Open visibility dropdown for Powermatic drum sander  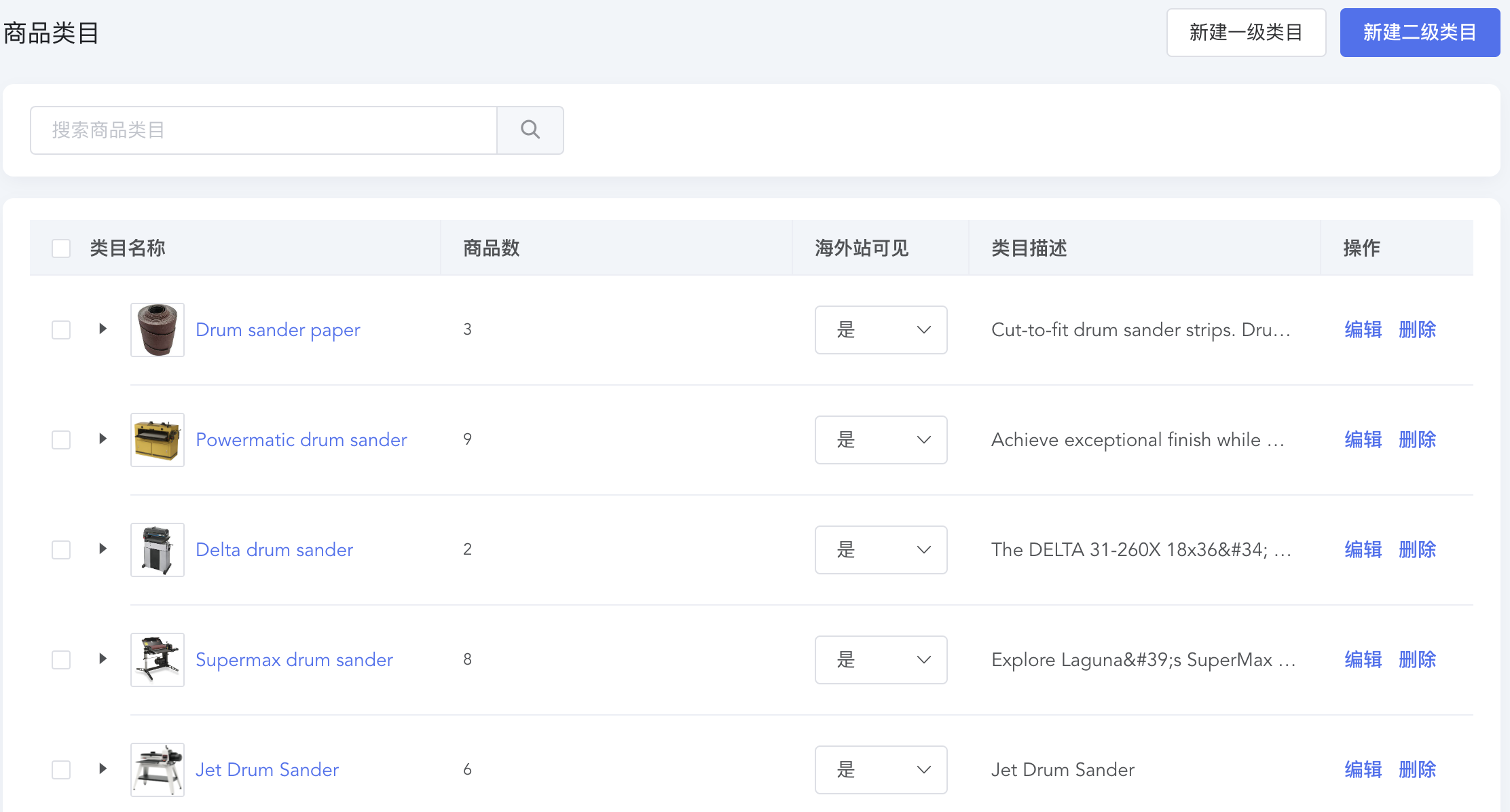pyautogui.click(x=881, y=440)
